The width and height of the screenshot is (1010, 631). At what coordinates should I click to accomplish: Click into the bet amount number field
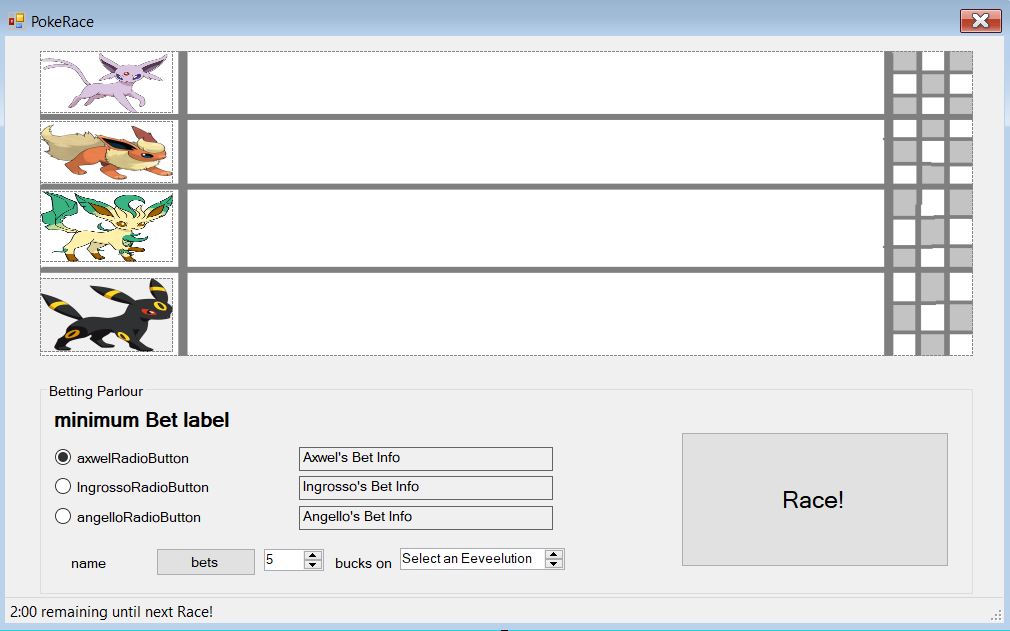(282, 560)
